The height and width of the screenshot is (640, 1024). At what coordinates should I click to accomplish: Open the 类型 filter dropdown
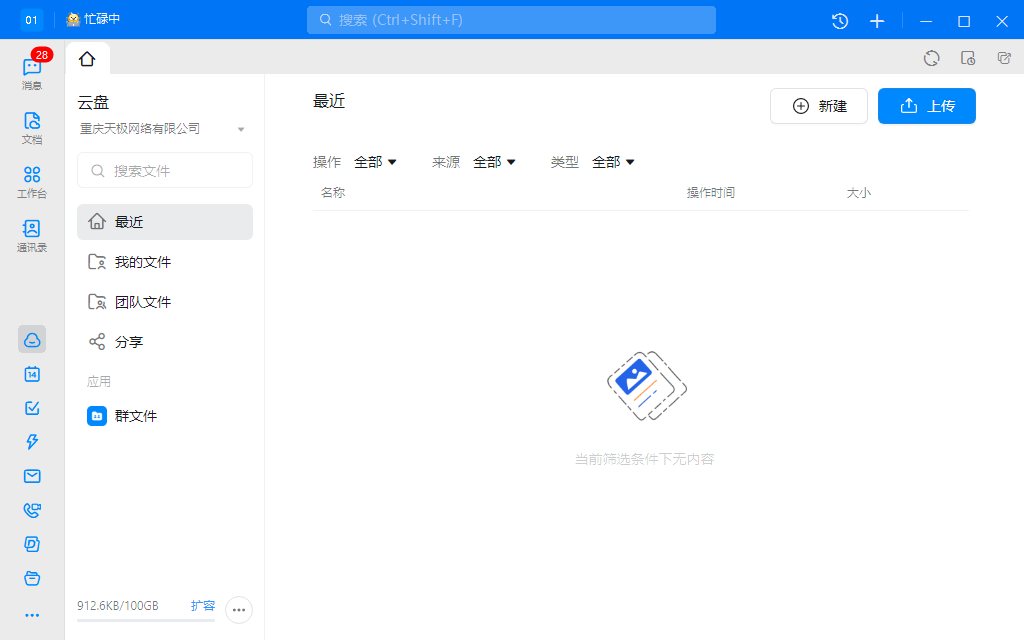[x=613, y=161]
